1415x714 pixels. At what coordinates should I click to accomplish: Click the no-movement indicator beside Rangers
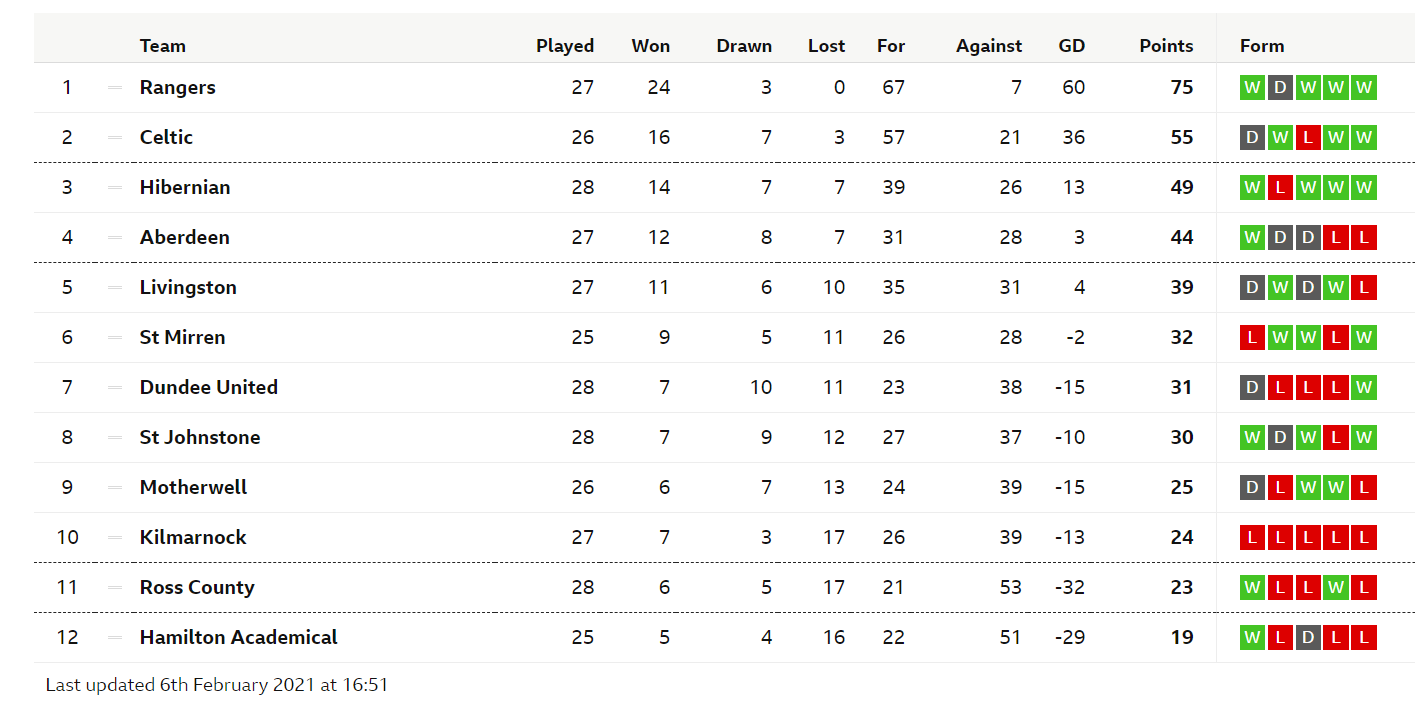(x=115, y=87)
